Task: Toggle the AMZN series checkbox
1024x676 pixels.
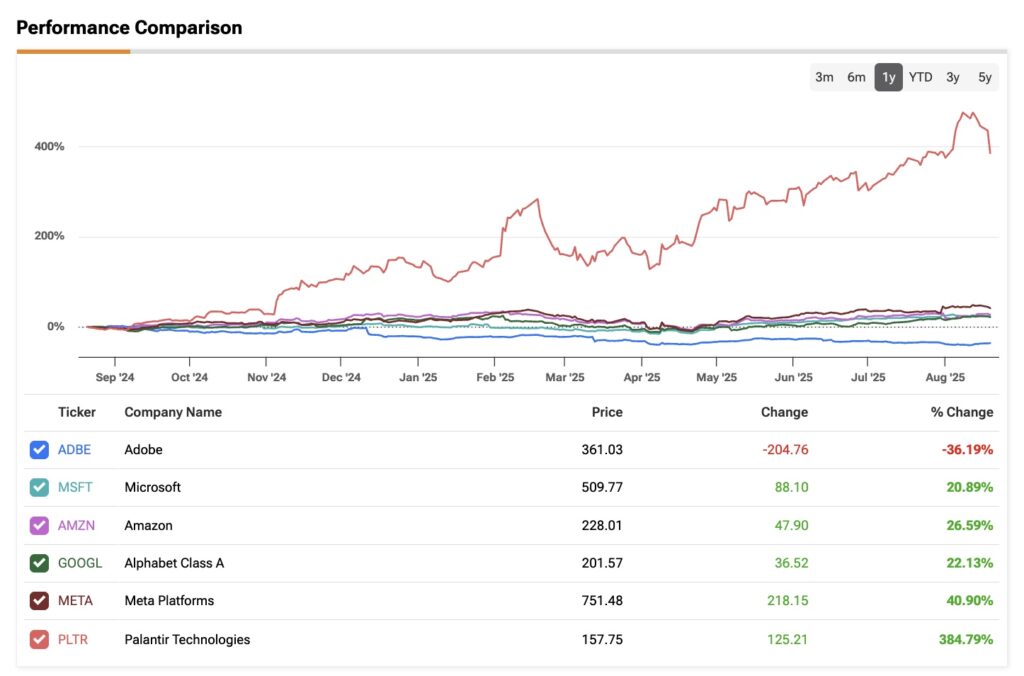Action: (39, 525)
